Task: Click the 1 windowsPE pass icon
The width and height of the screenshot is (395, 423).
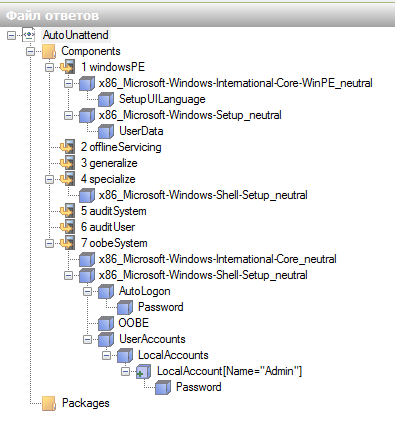Action: pos(68,67)
